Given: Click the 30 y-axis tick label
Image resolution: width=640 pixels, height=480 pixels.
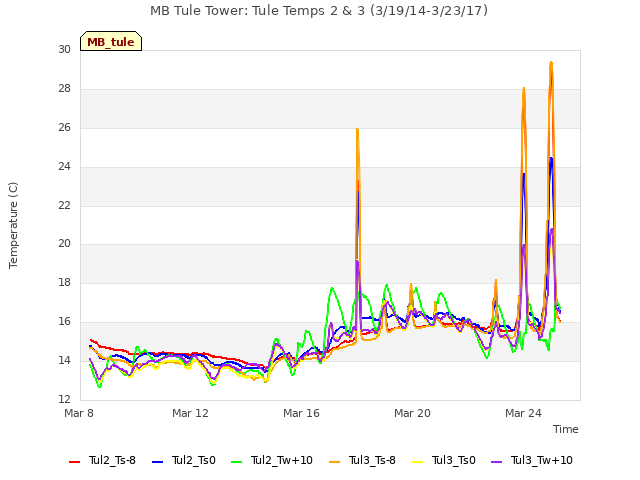Looking at the screenshot, I should (x=64, y=50).
